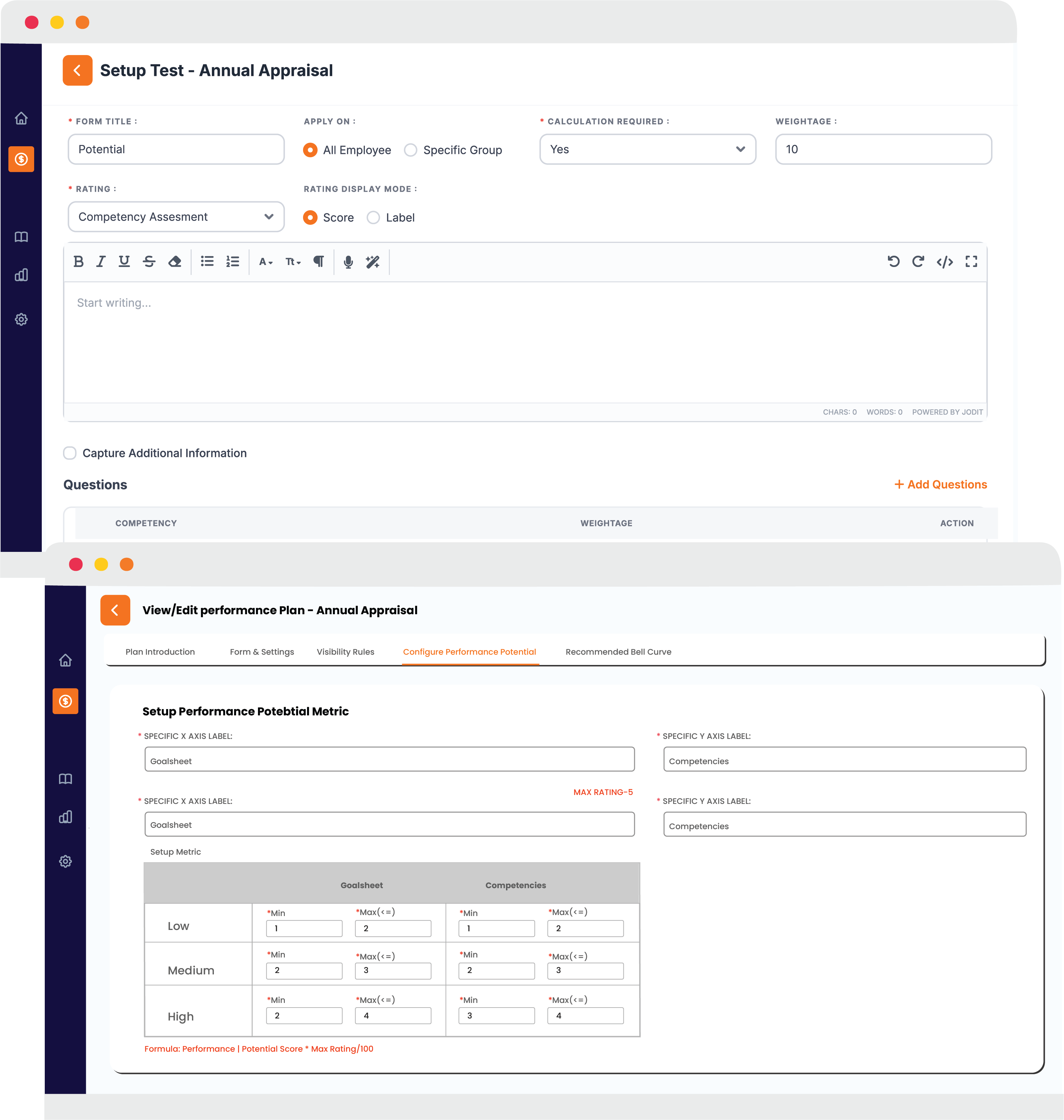The image size is (1064, 1120).
Task: Undo the last editor change
Action: click(893, 262)
